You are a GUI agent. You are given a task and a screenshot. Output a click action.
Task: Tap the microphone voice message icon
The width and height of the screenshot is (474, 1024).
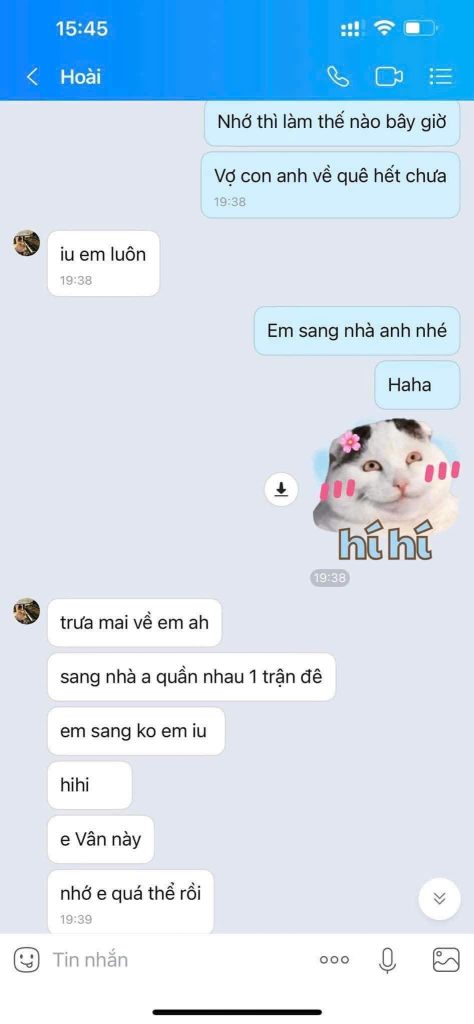(x=388, y=959)
